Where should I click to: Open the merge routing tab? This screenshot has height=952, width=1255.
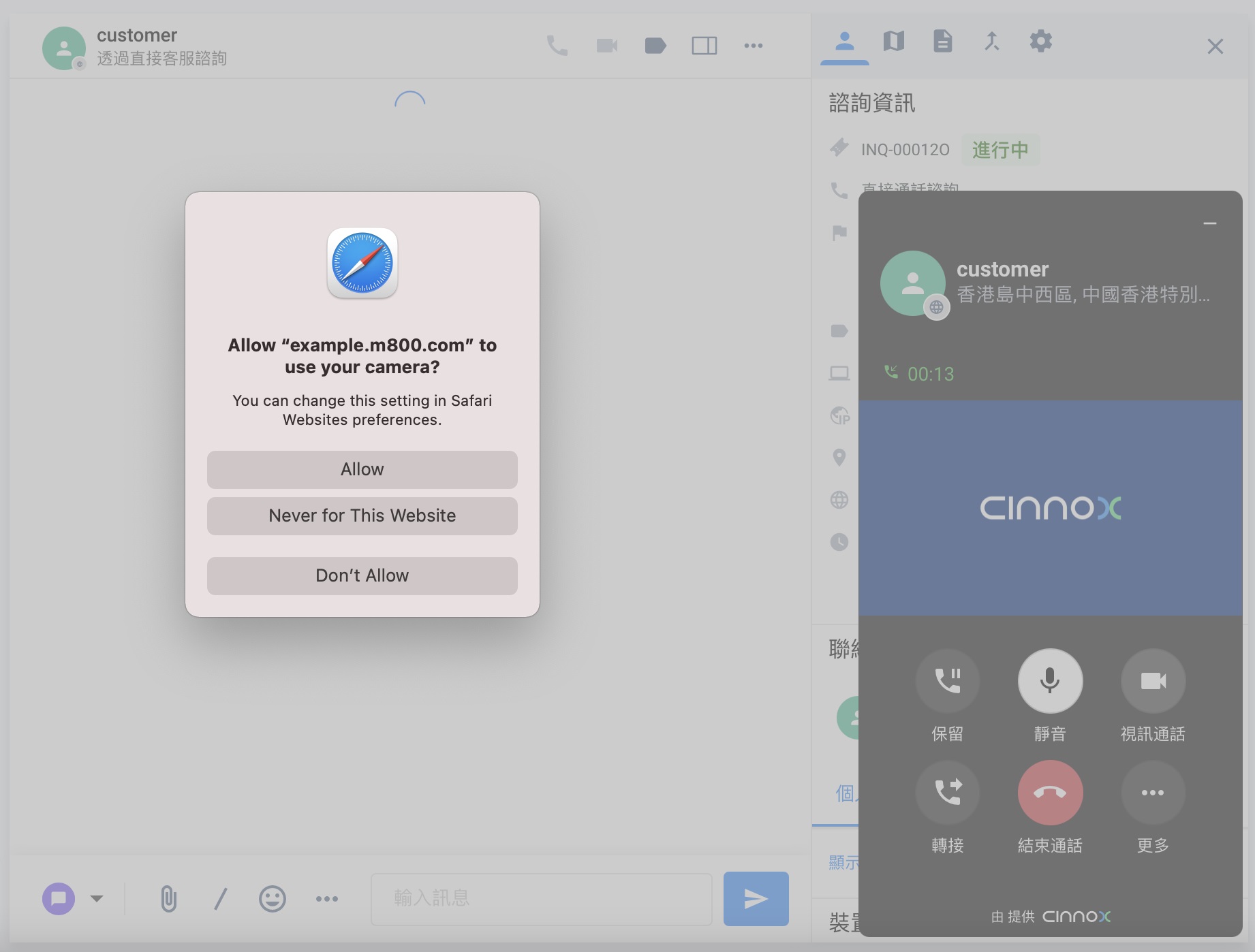[992, 42]
